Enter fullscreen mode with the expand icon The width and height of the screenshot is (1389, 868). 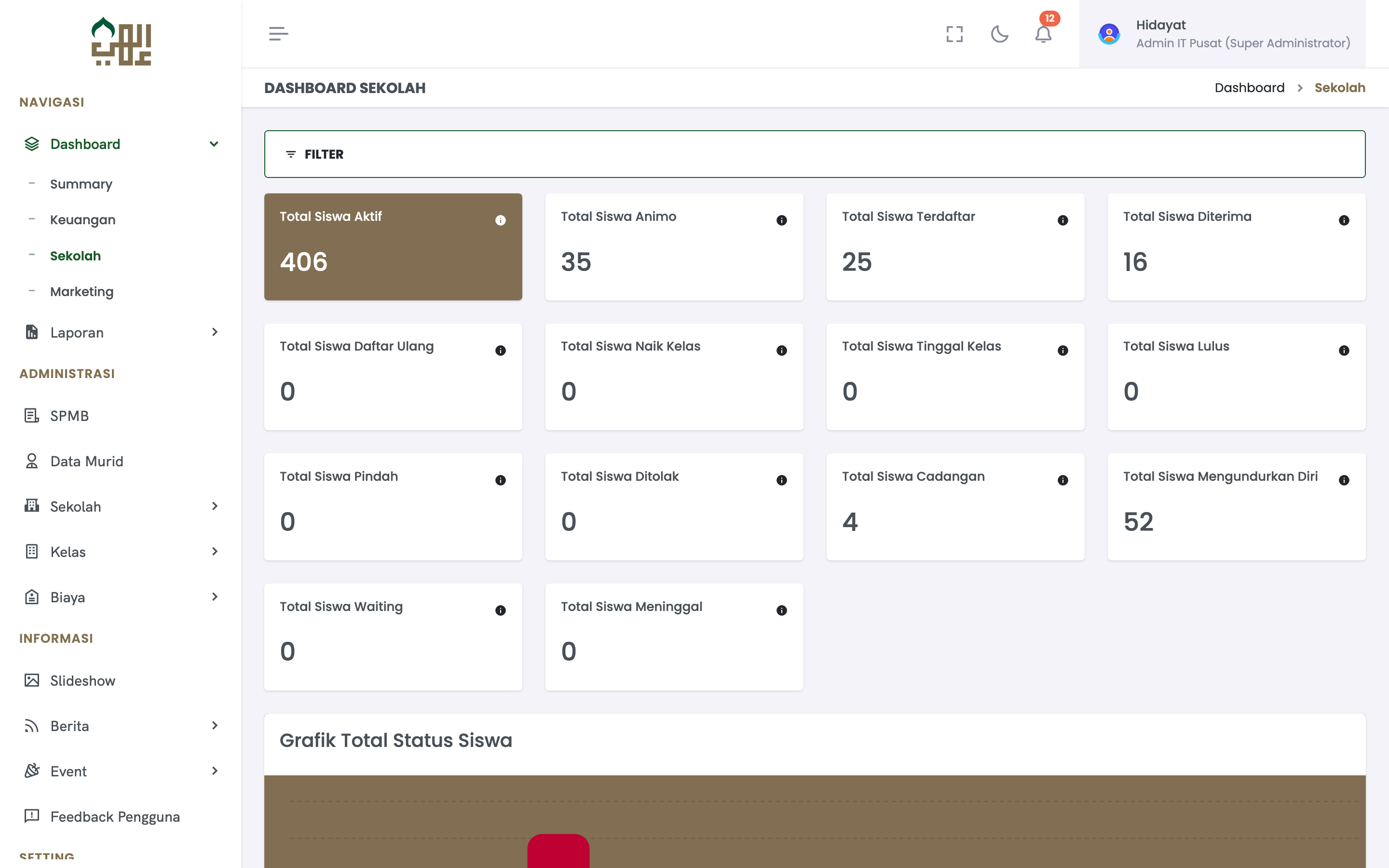(x=954, y=34)
